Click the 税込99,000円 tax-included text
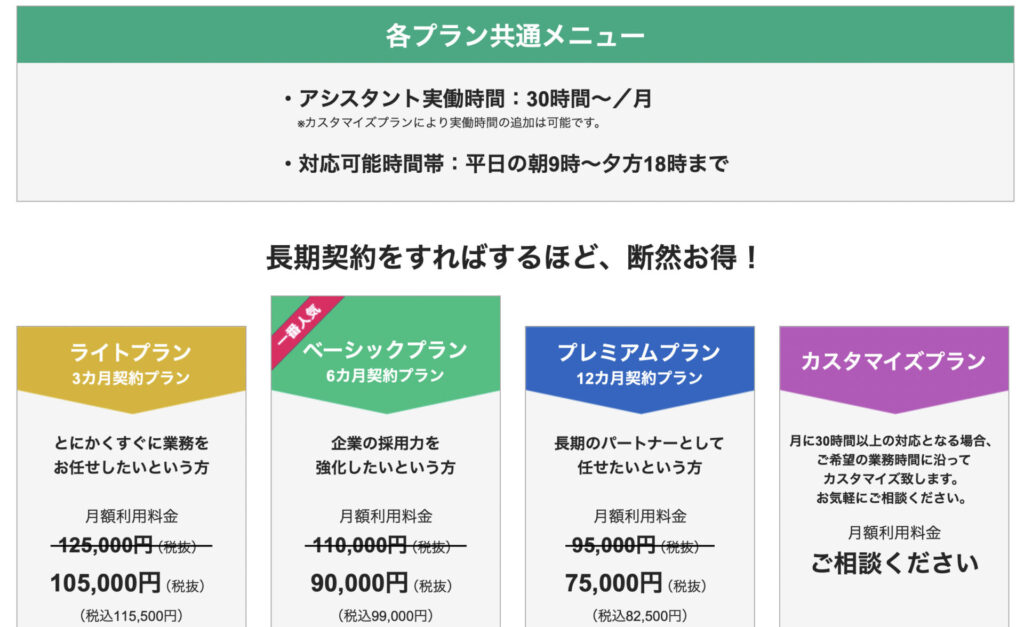The width and height of the screenshot is (1024, 627). click(385, 615)
